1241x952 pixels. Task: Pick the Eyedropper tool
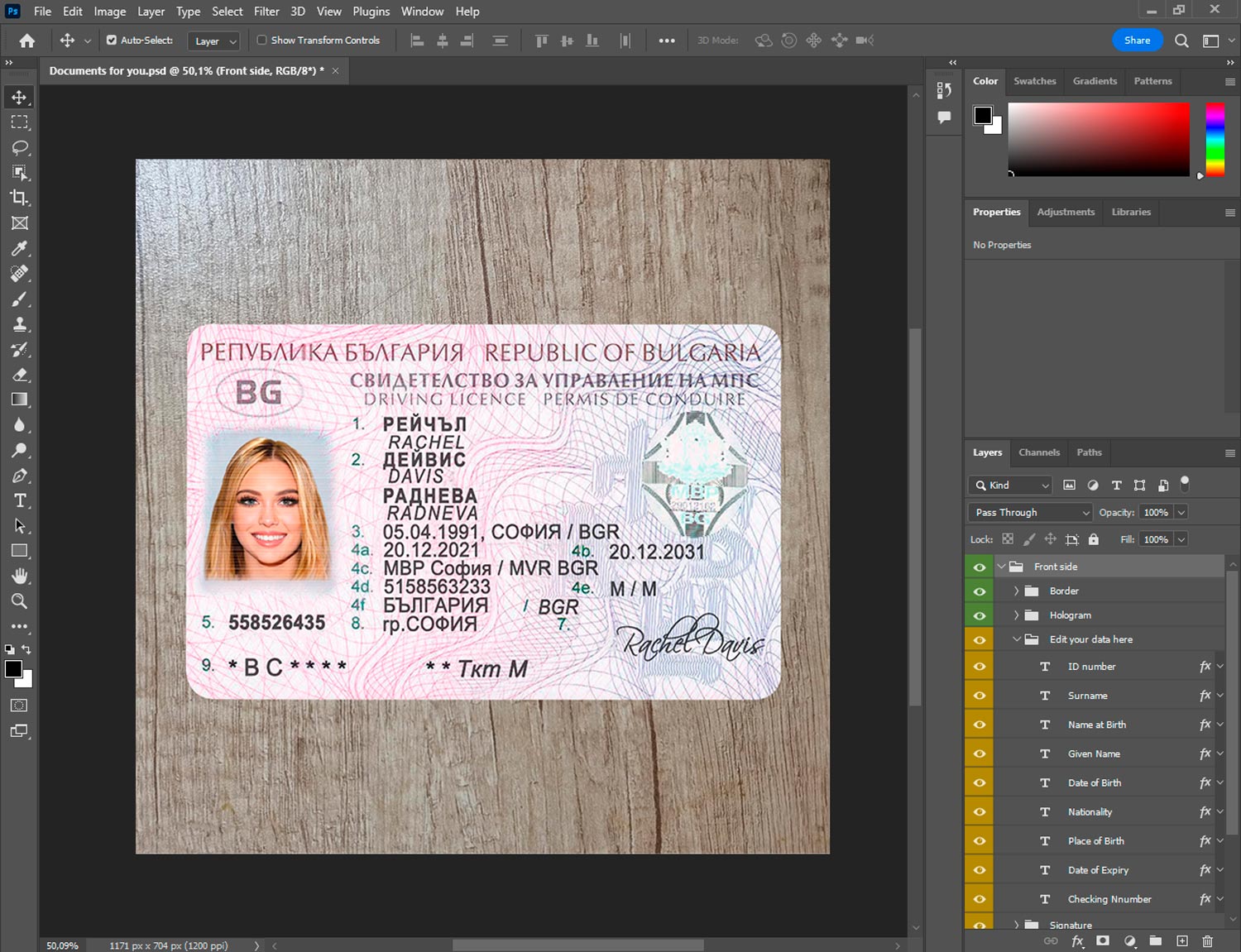(20, 248)
